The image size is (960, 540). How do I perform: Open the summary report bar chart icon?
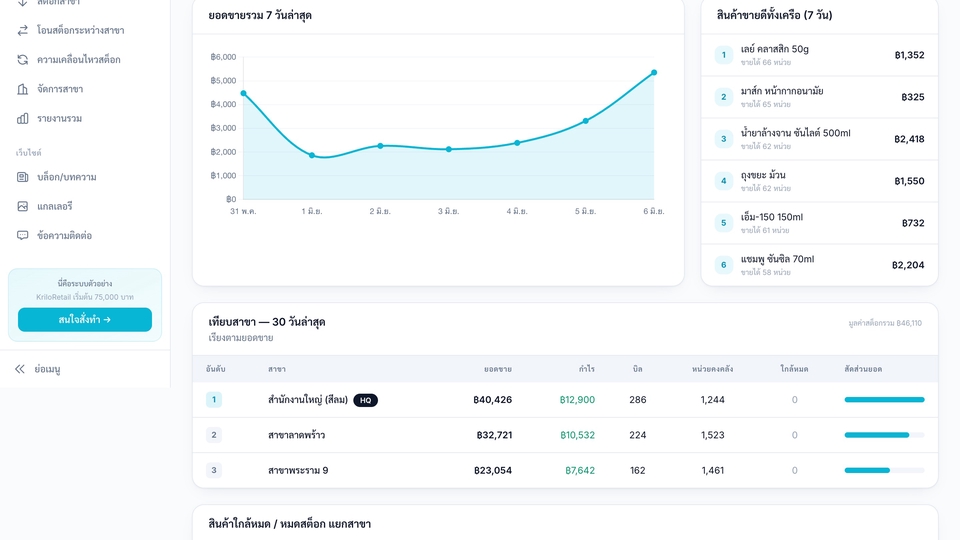tap(23, 118)
